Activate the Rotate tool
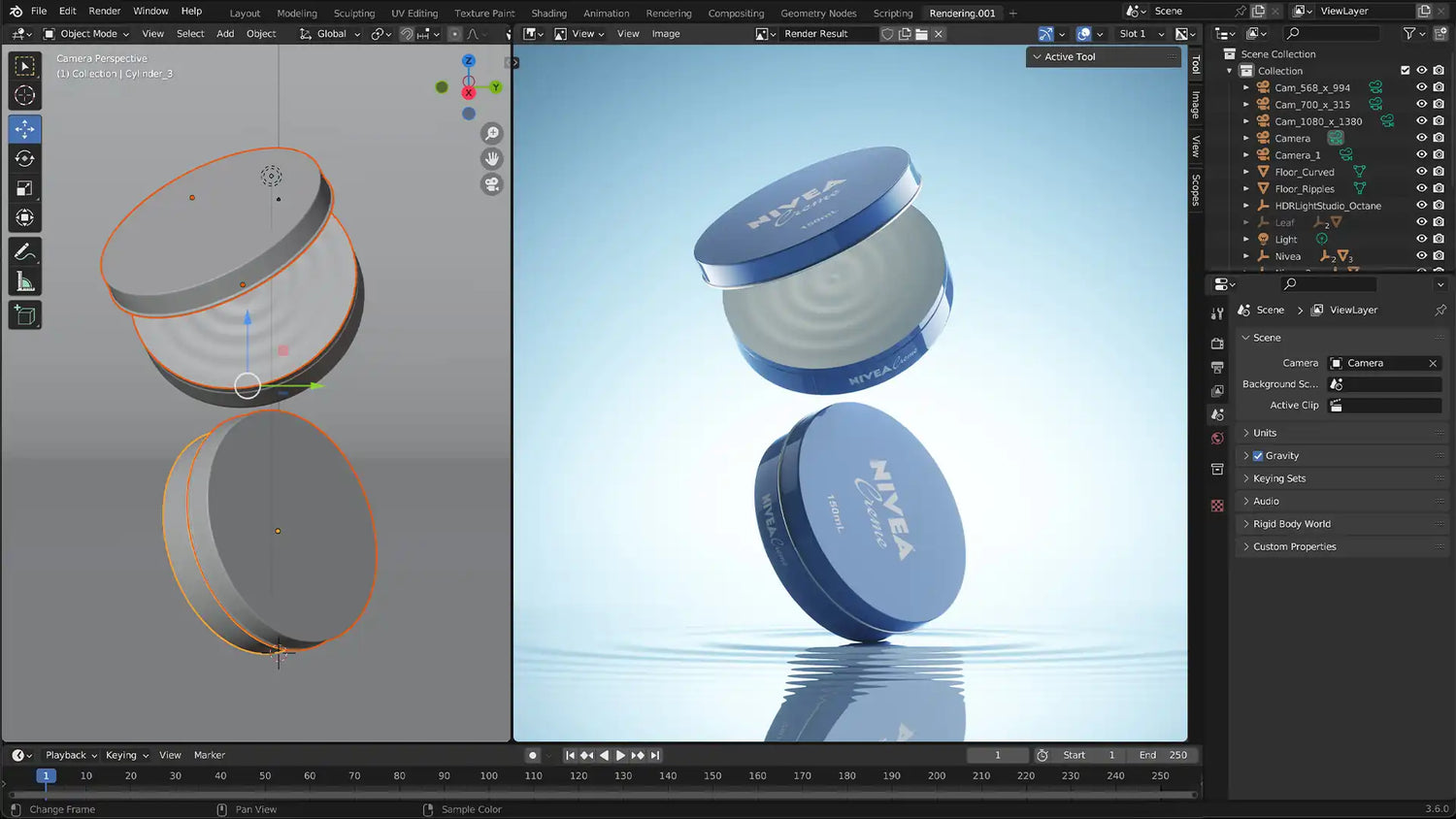Screen dimensions: 1456x819 [25, 158]
